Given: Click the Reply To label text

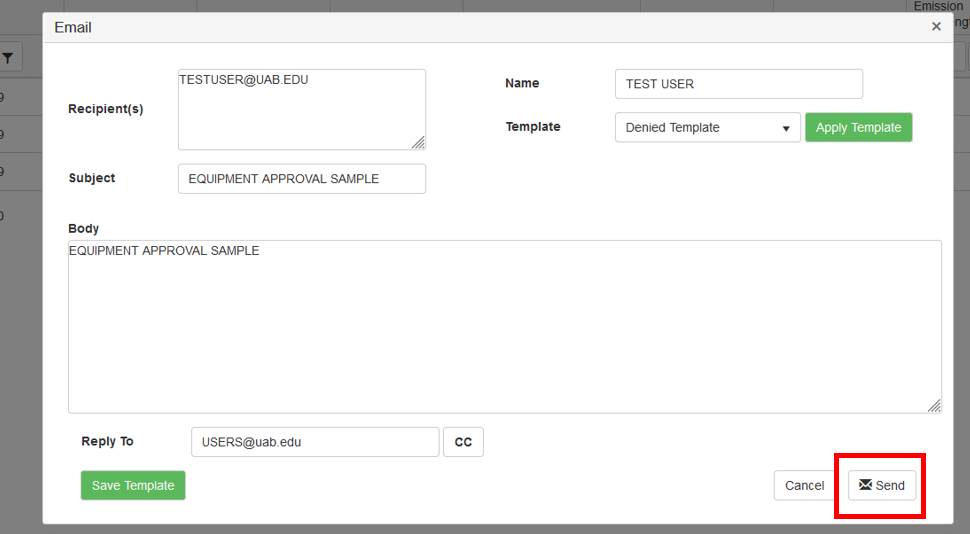Looking at the screenshot, I should [107, 441].
